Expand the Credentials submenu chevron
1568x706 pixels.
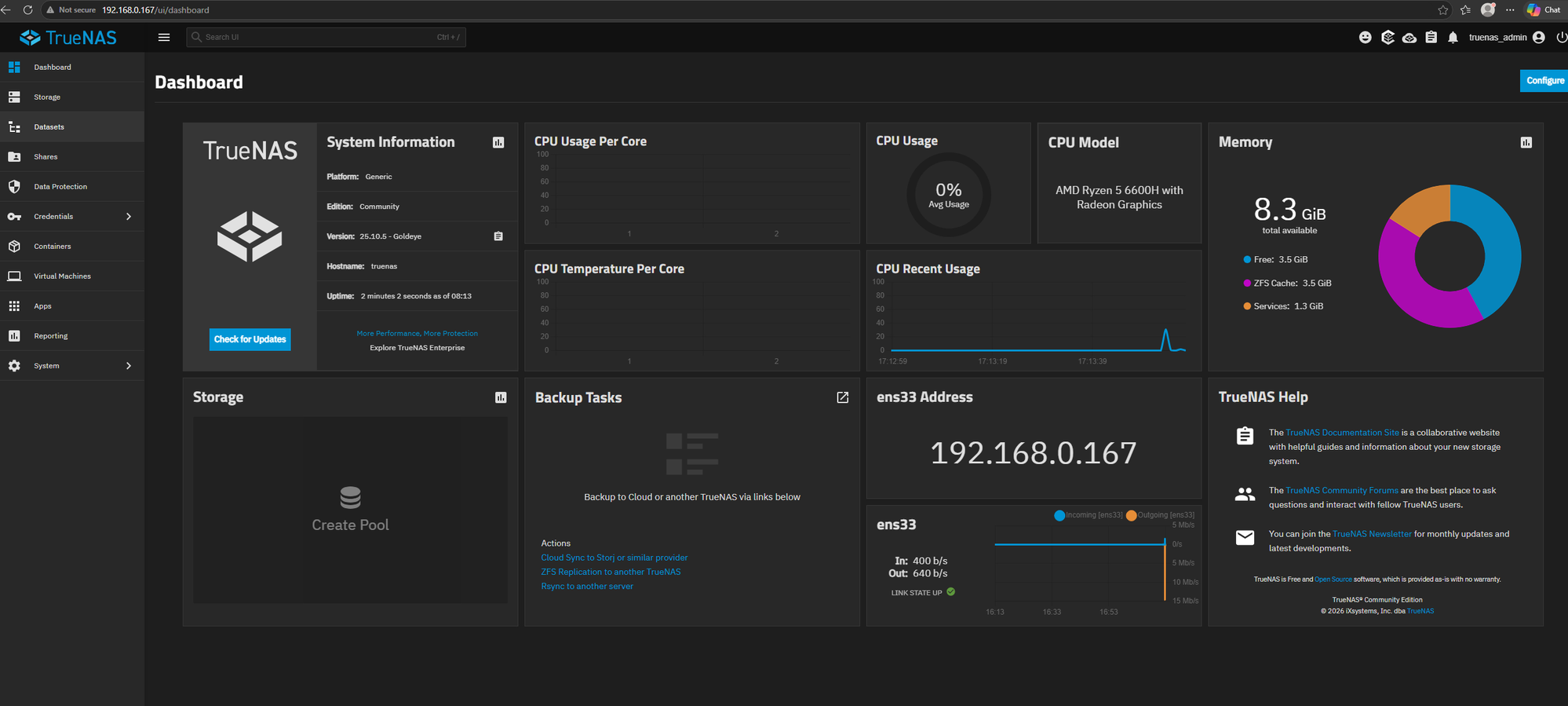pyautogui.click(x=129, y=217)
